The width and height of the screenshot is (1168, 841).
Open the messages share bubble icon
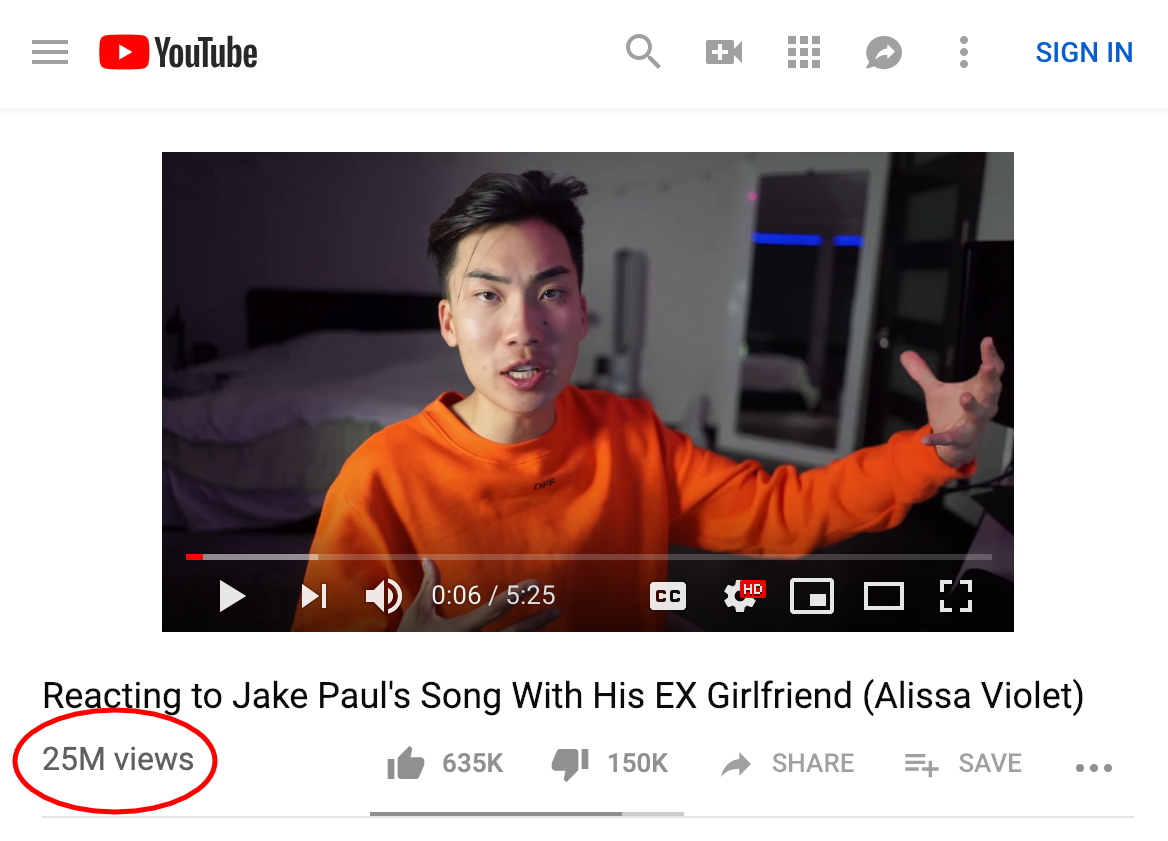point(883,53)
